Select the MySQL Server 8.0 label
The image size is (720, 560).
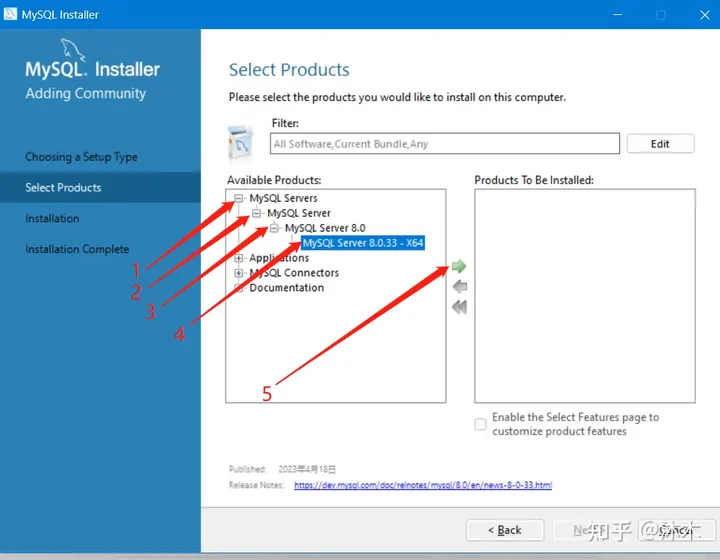(x=325, y=228)
